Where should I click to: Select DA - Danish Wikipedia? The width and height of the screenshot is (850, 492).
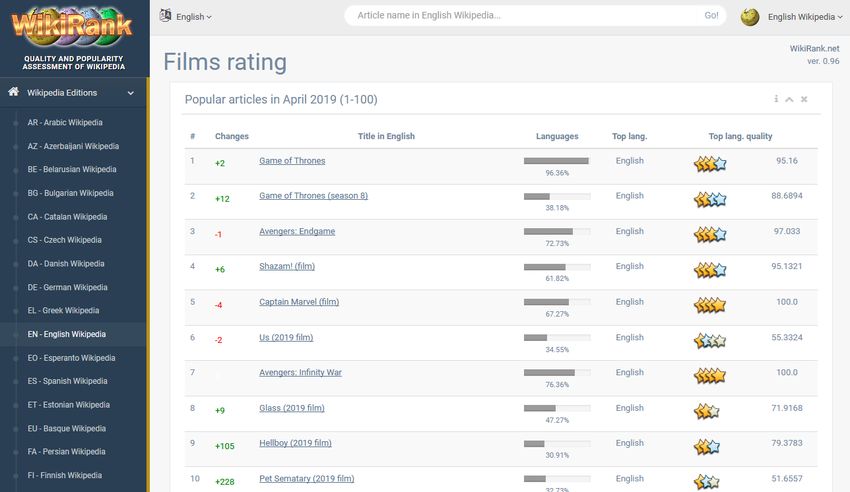(x=66, y=264)
